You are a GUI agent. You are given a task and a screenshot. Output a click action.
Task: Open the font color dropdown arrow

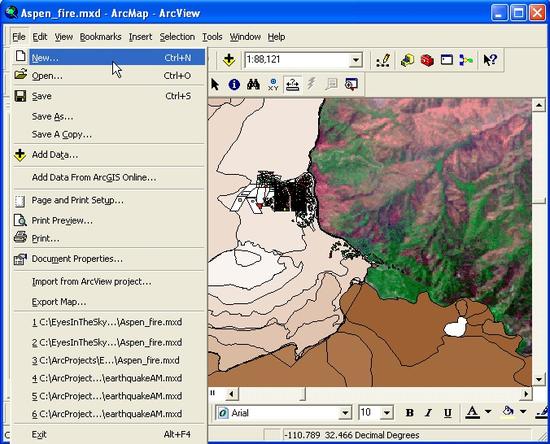tap(488, 412)
